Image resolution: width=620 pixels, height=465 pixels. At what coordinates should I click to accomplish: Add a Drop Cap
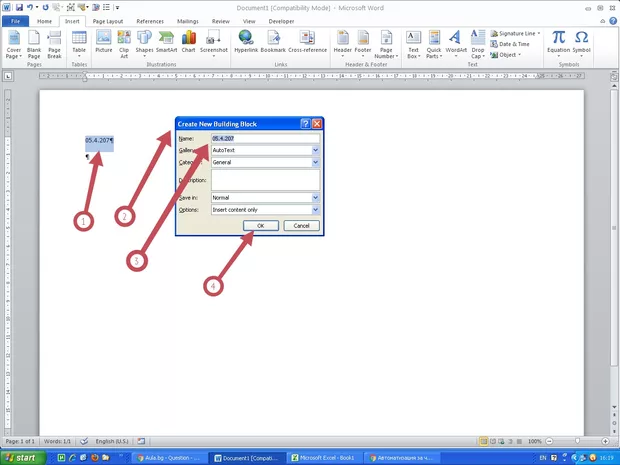478,44
